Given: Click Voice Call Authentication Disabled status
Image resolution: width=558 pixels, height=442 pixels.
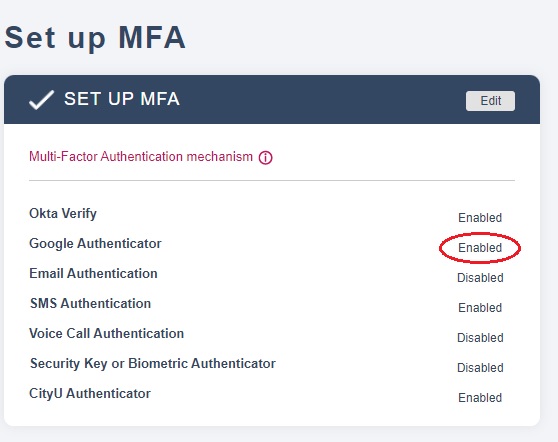Looking at the screenshot, I should 480,337.
